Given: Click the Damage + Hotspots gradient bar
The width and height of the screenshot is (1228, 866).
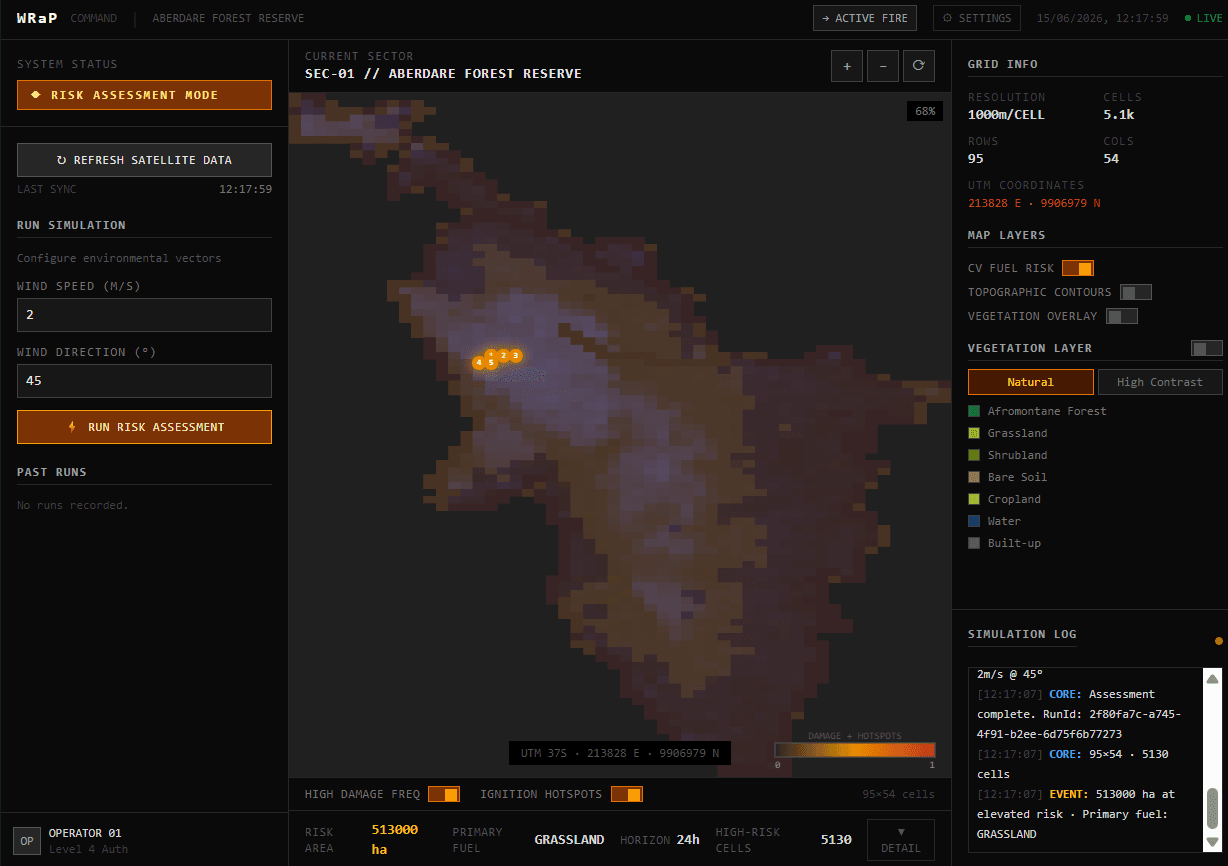Looking at the screenshot, I should [855, 750].
